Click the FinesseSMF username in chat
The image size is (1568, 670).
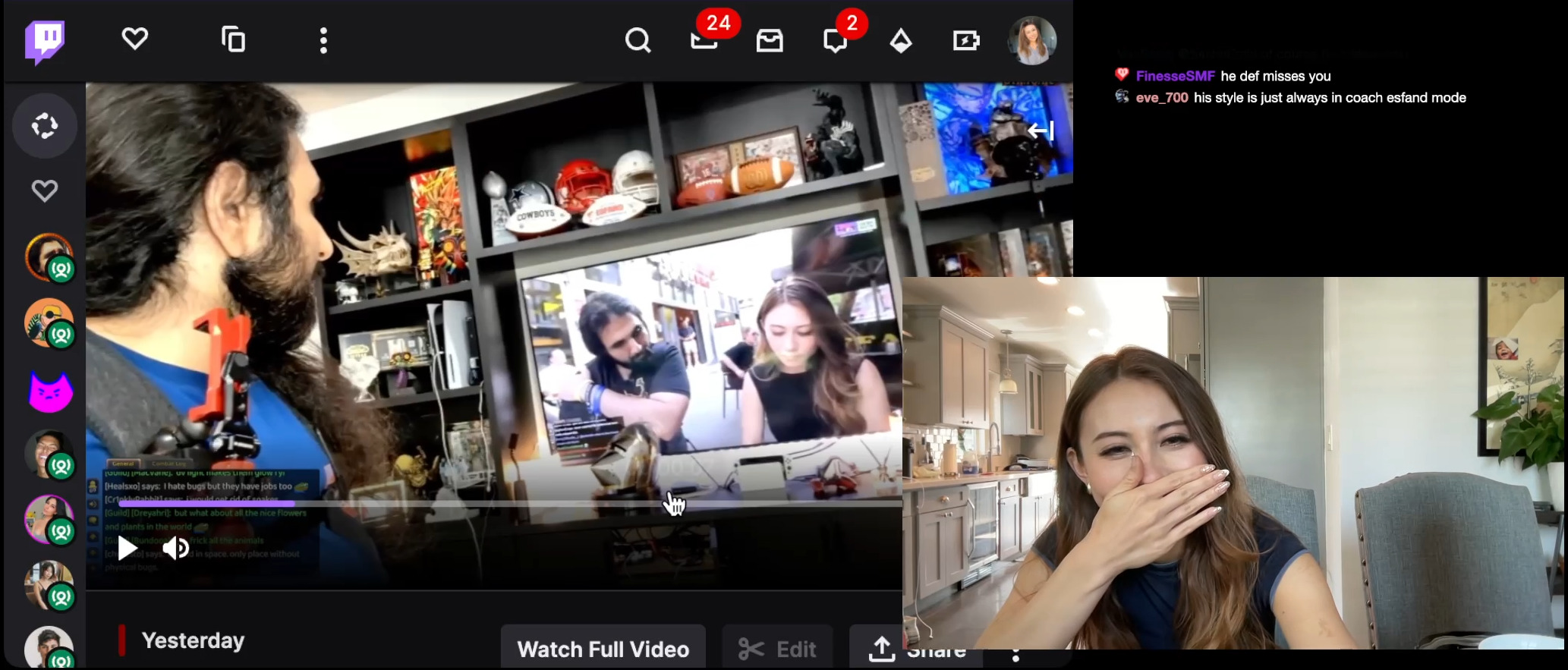(1175, 76)
